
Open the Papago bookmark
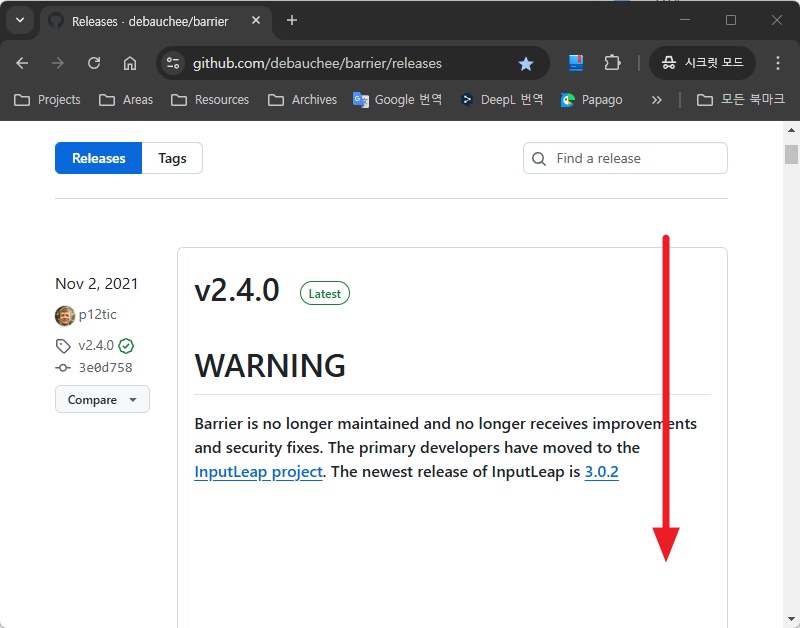(x=591, y=99)
